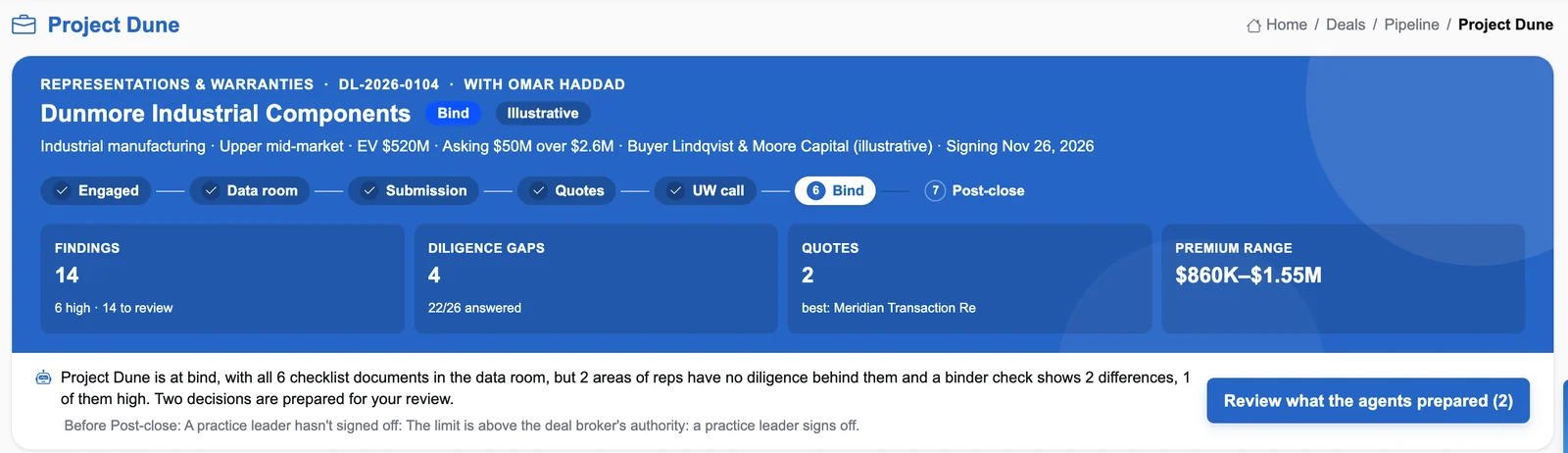Click Review what the agents prepared button
1568x453 pixels.
pos(1368,401)
